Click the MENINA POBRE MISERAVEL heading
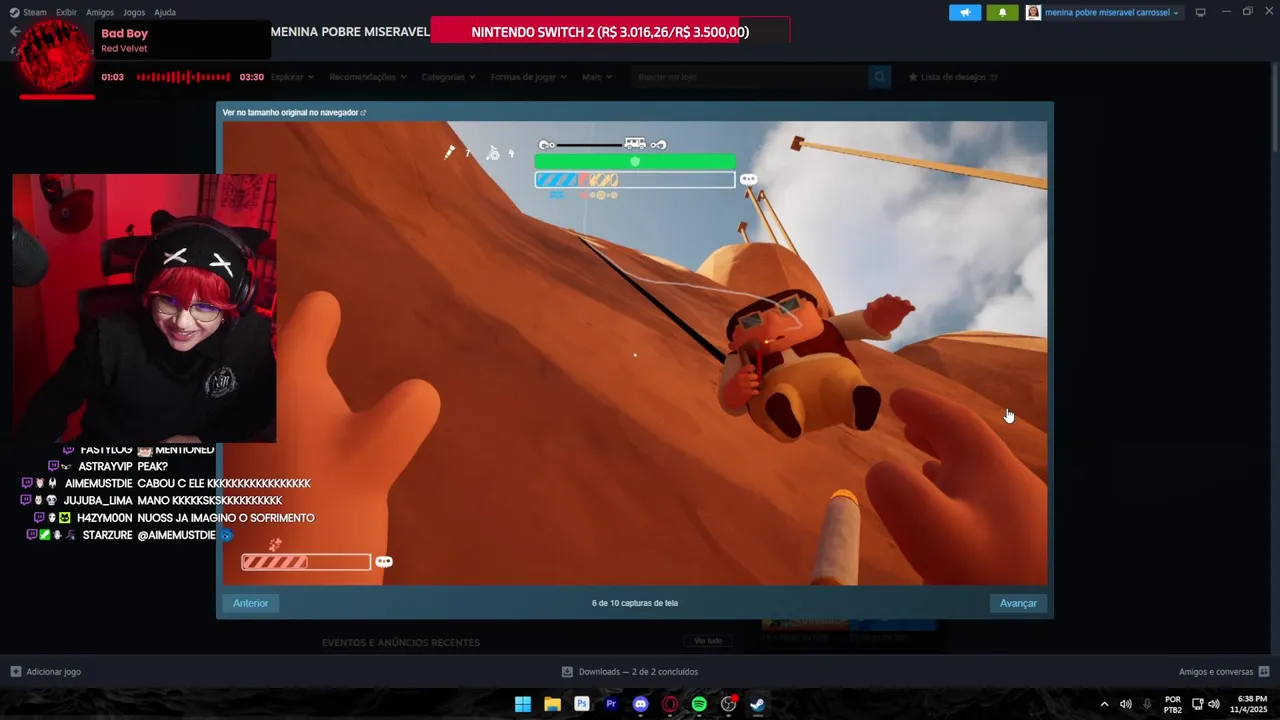The width and height of the screenshot is (1280, 720). [x=350, y=32]
